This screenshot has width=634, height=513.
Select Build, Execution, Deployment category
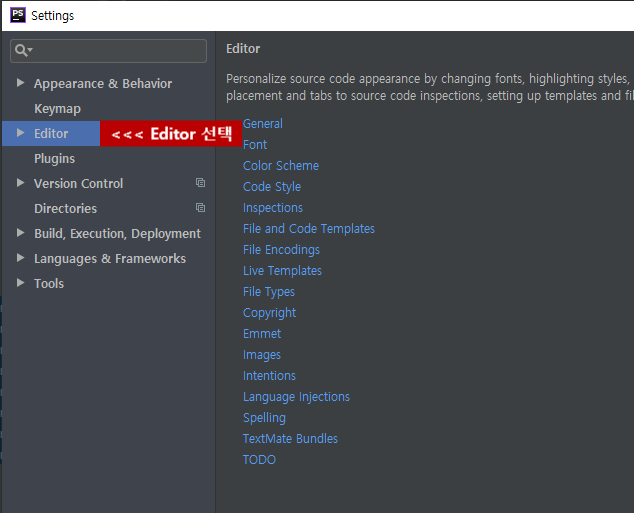click(117, 234)
